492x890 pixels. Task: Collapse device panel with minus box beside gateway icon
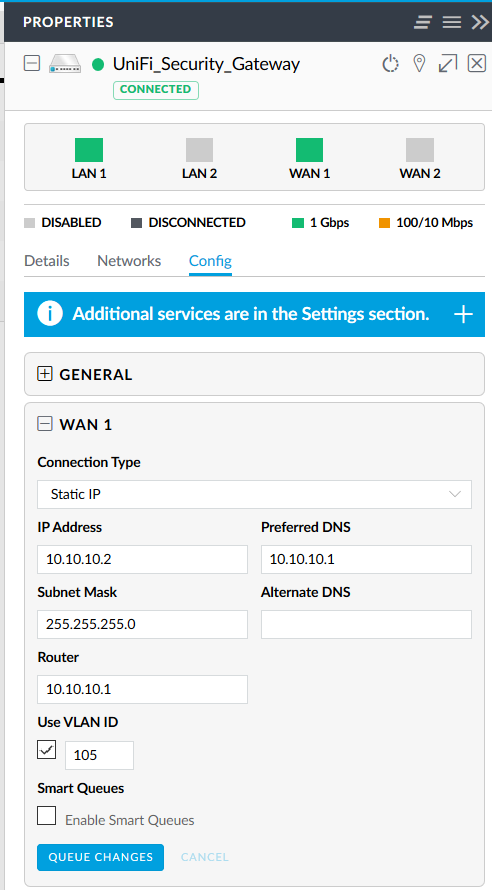point(32,63)
